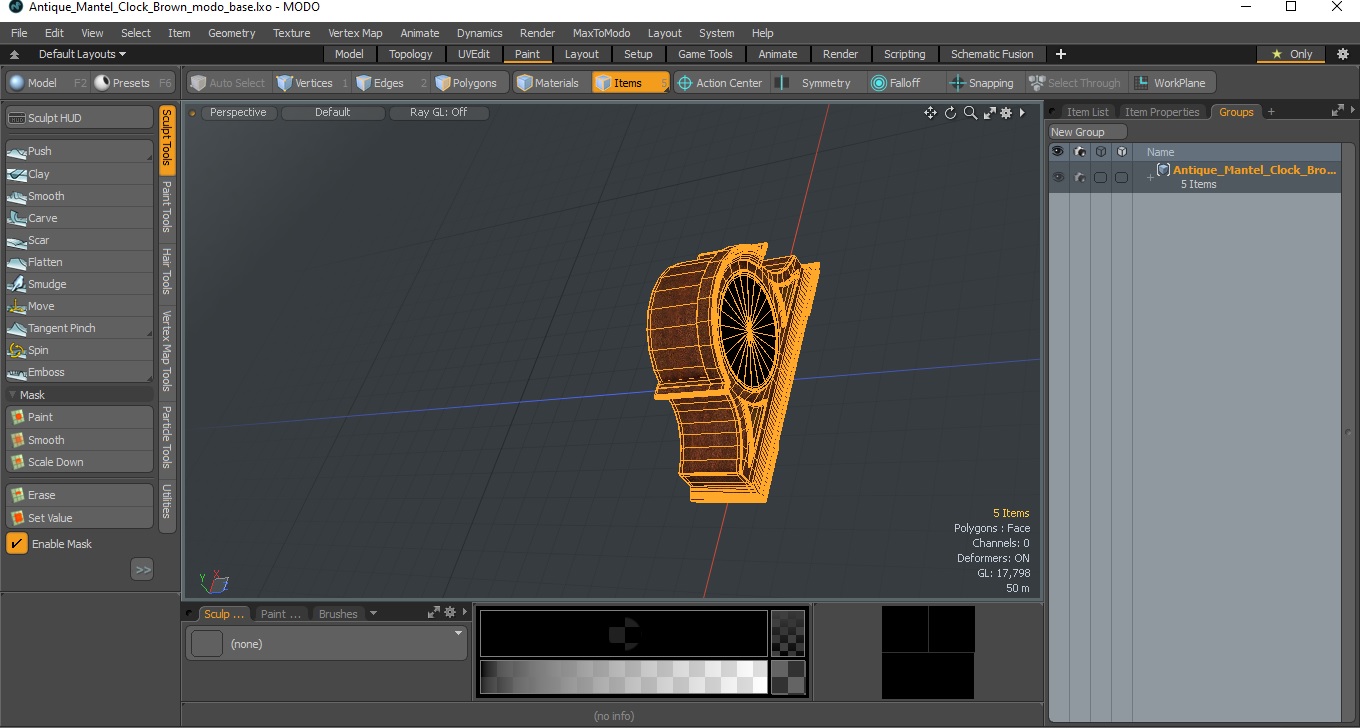Toggle Auto Select mode
The height and width of the screenshot is (728, 1360).
[228, 83]
